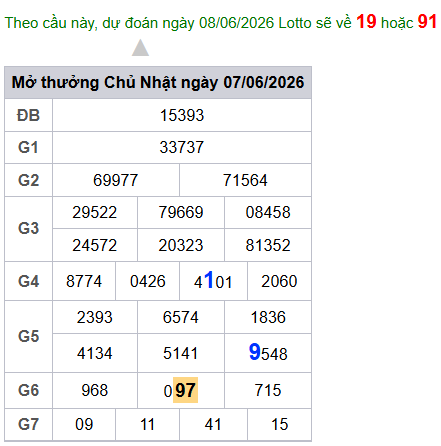Click G6 number 715

tap(268, 390)
